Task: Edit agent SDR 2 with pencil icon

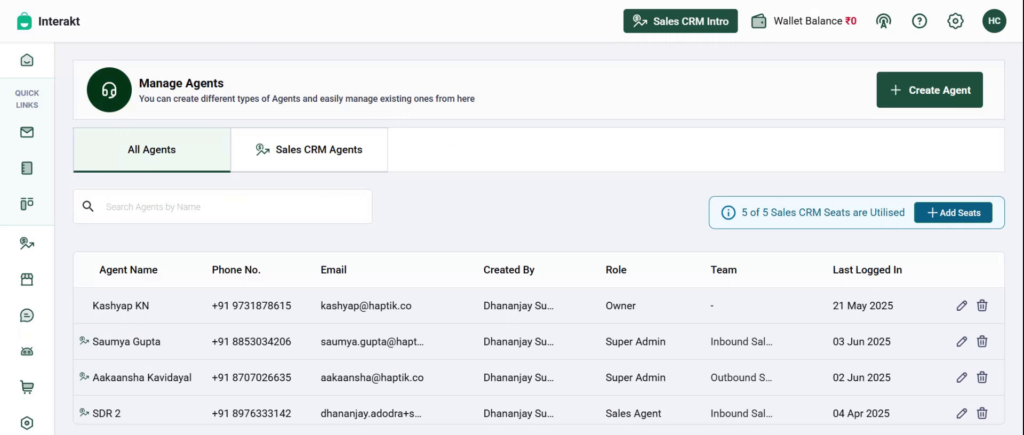Action: (961, 413)
